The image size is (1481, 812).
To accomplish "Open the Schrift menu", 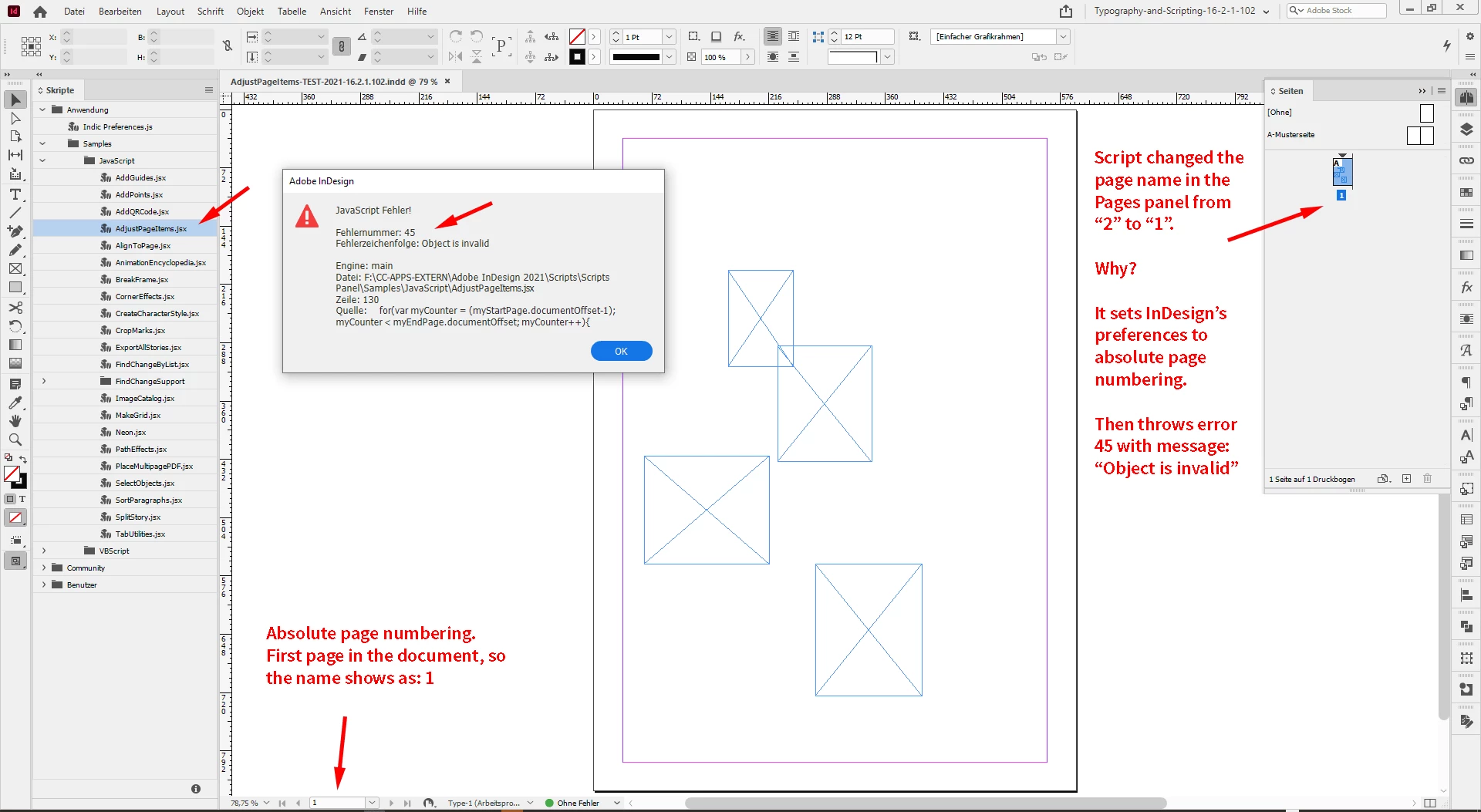I will [x=211, y=12].
